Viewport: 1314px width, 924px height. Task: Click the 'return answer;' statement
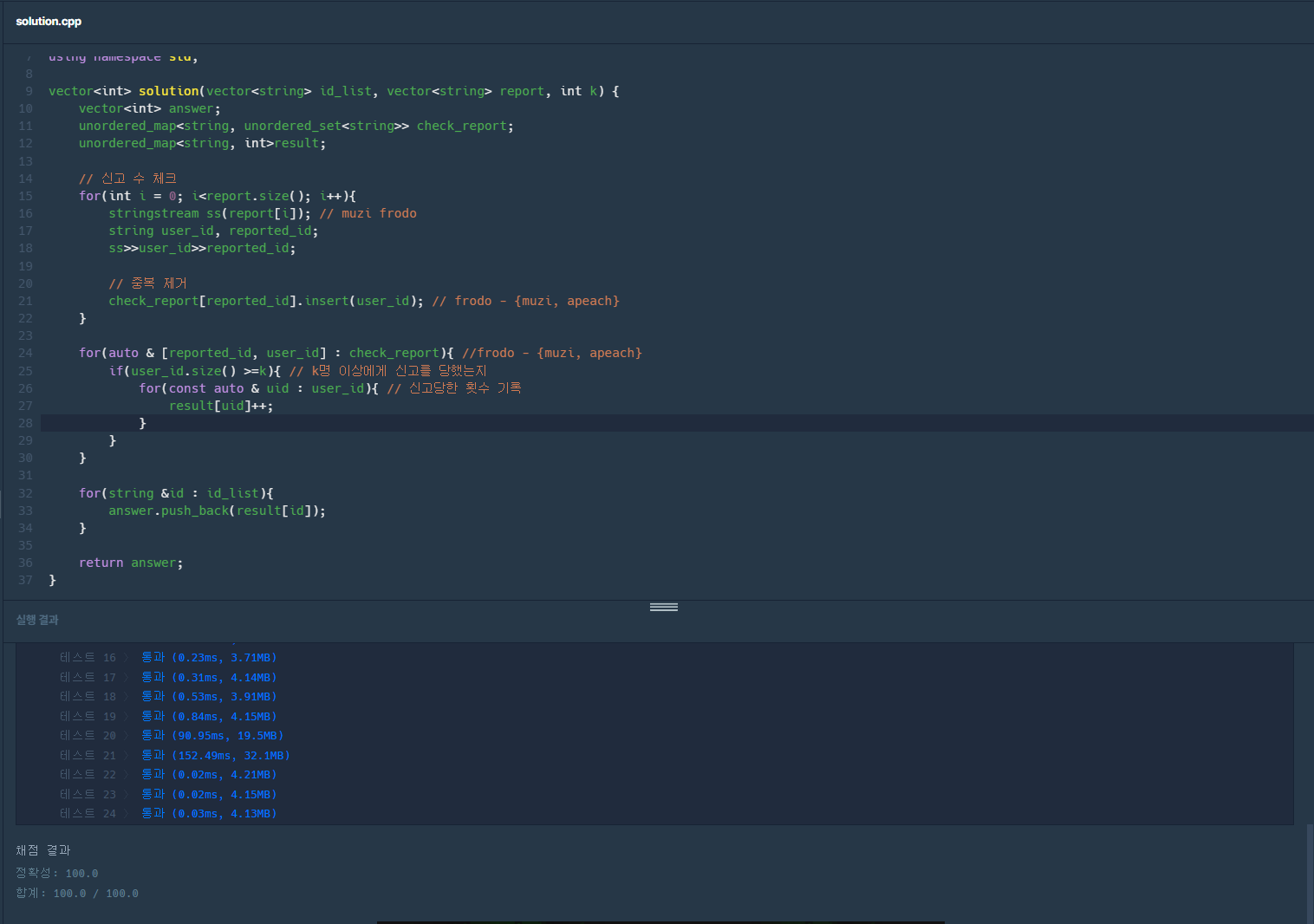pyautogui.click(x=131, y=563)
